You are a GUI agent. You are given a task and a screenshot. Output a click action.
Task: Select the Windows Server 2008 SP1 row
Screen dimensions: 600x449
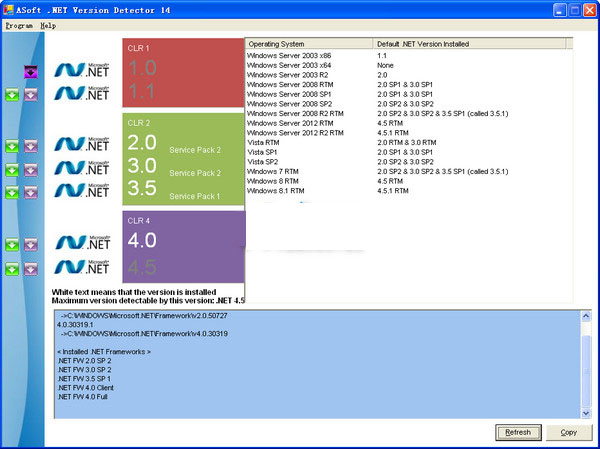click(409, 94)
